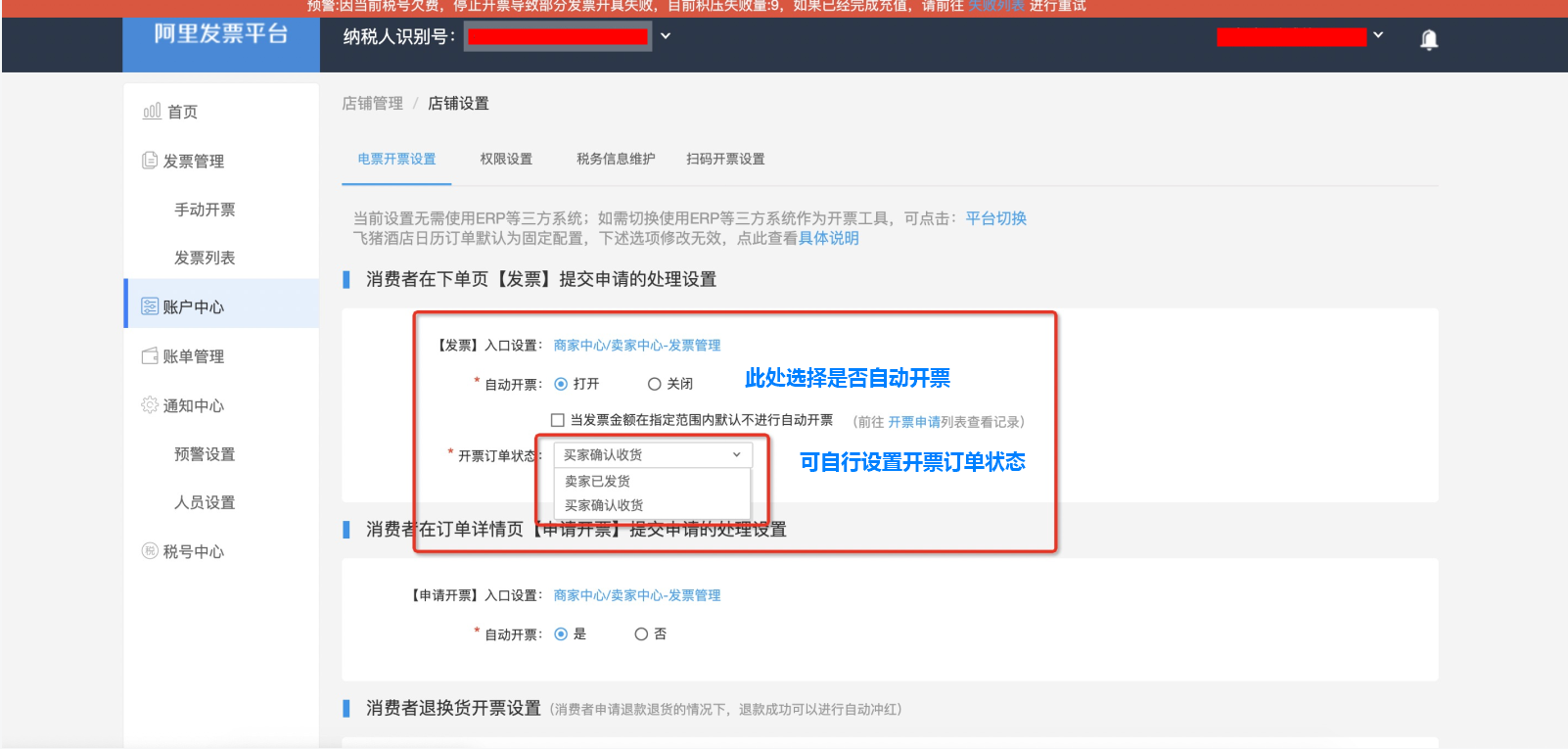
Task: Open 手动开票 in the sidebar
Action: pyautogui.click(x=205, y=210)
